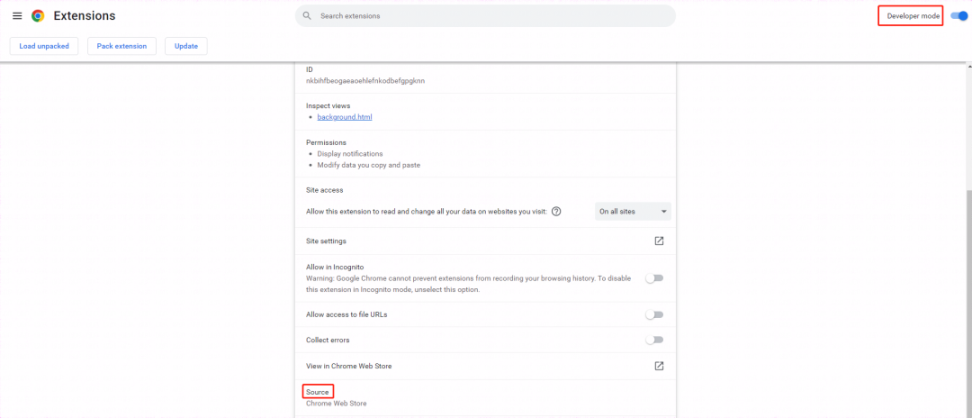Enable the Collect errors switch
Viewport: 972px width, 418px height.
pos(655,340)
